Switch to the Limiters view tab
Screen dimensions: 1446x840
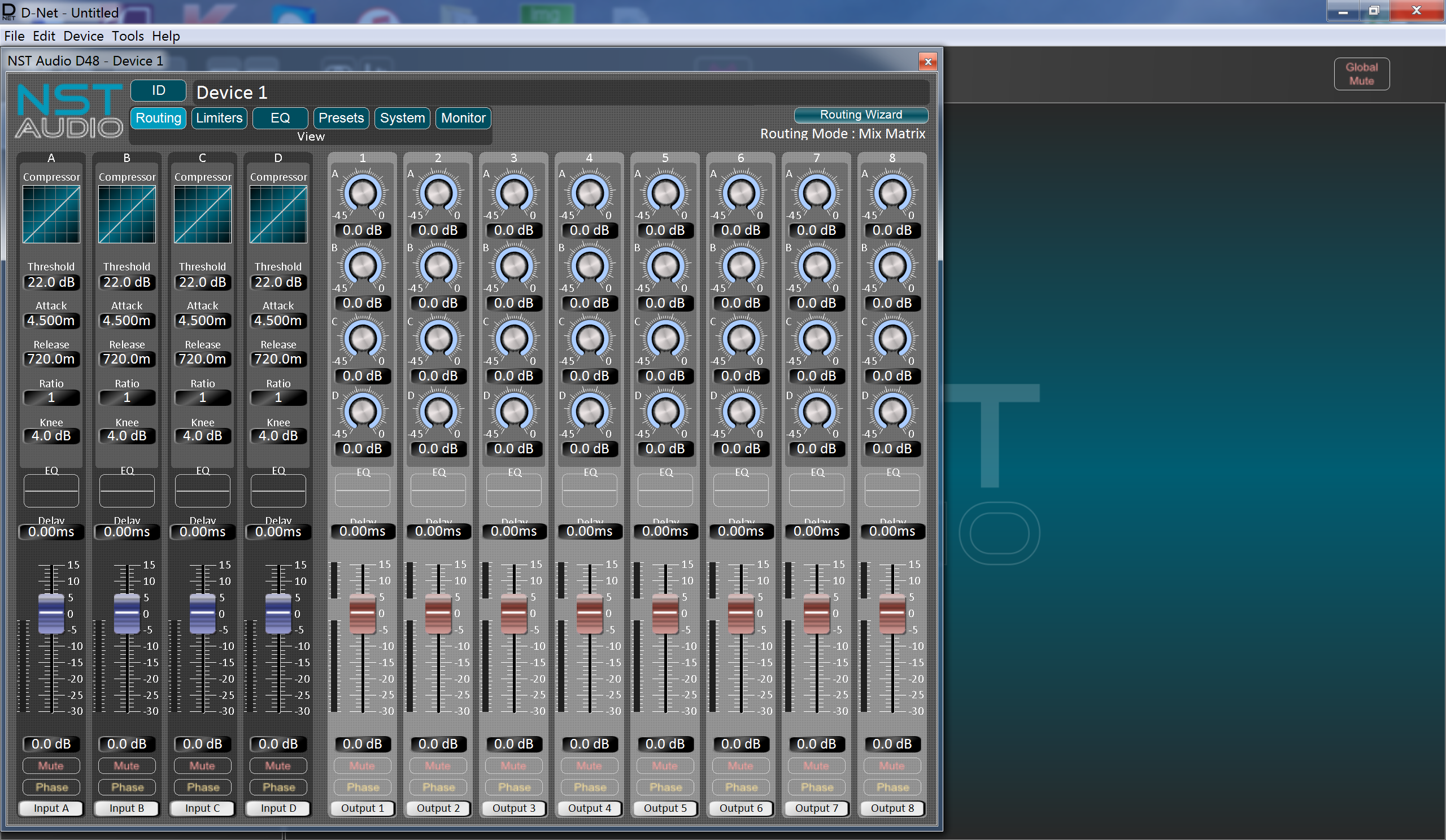[x=219, y=118]
